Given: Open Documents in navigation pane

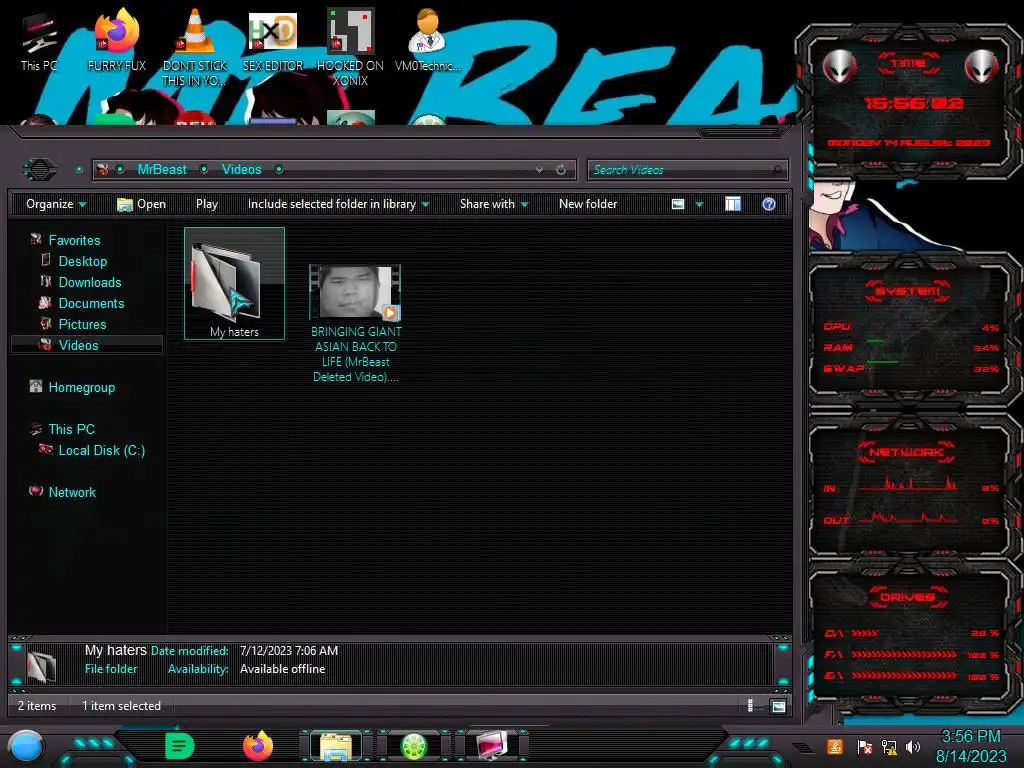Looking at the screenshot, I should [91, 303].
